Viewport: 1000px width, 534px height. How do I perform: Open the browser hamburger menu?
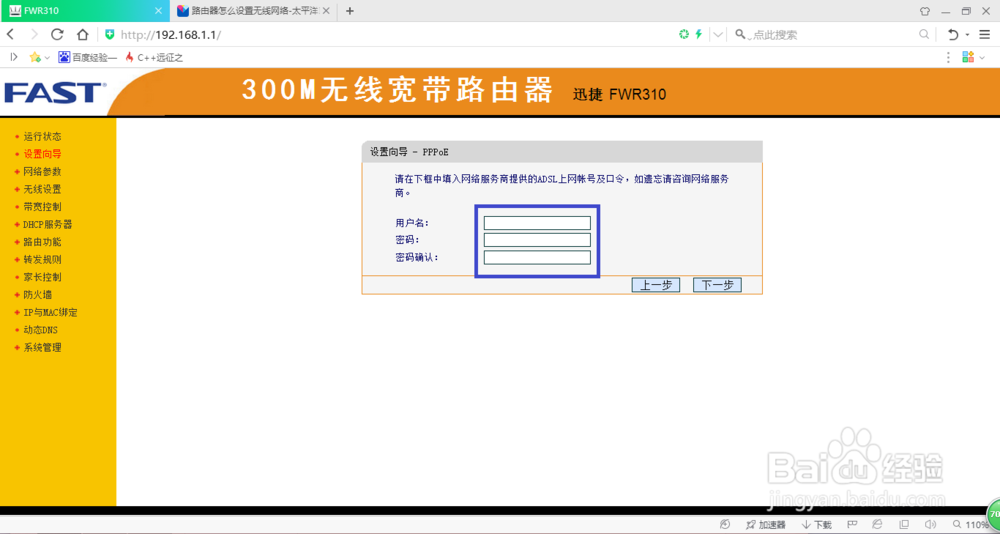point(985,34)
